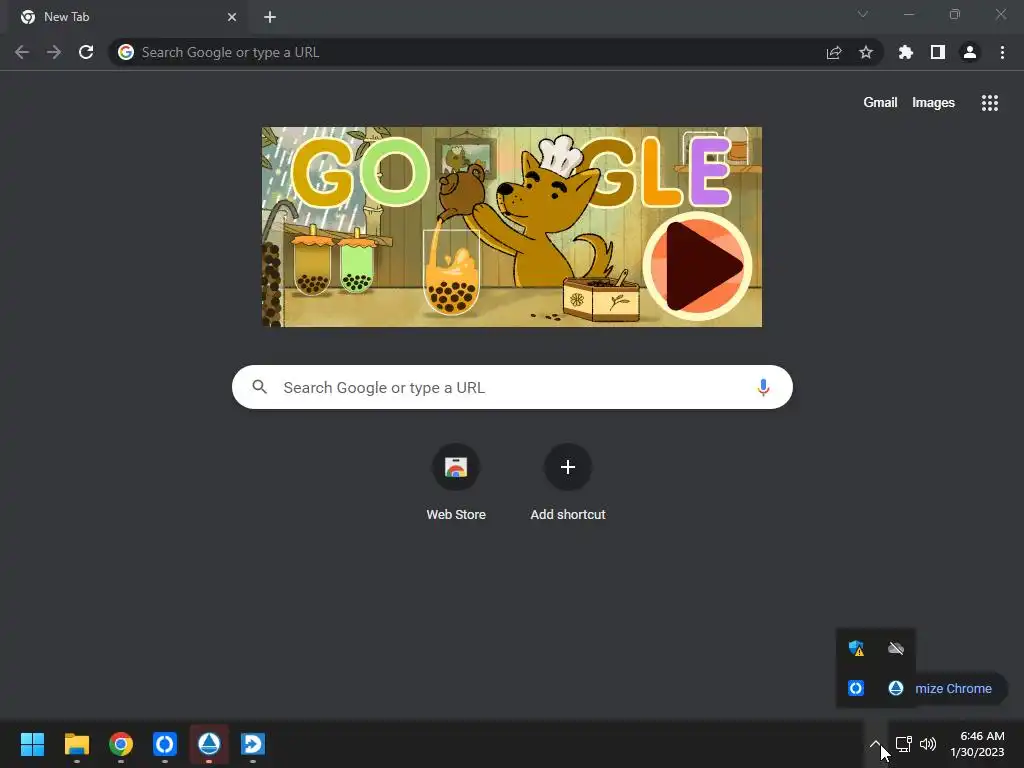The width and height of the screenshot is (1024, 768).
Task: Open the tab search chevron
Action: [x=863, y=14]
